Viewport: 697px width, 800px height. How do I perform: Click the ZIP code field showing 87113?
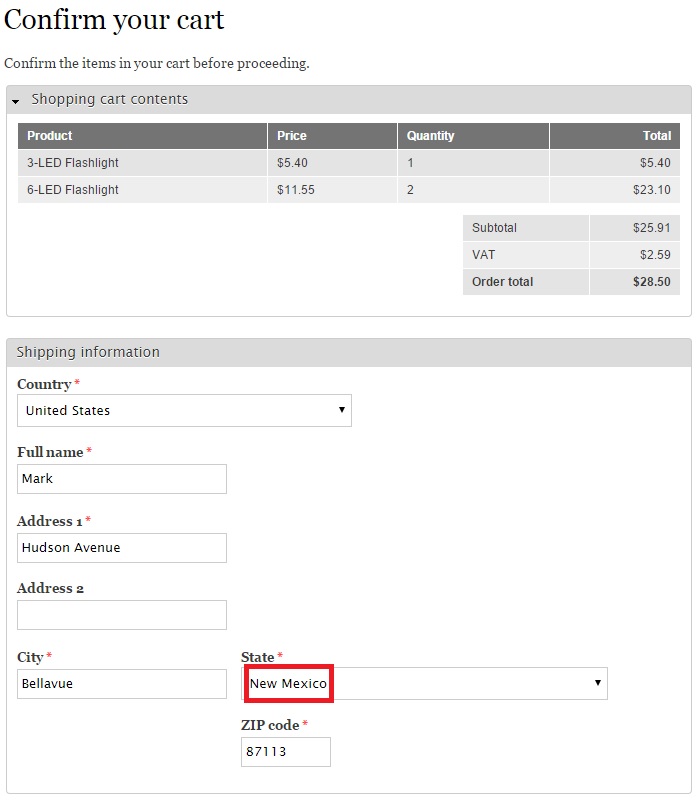285,751
